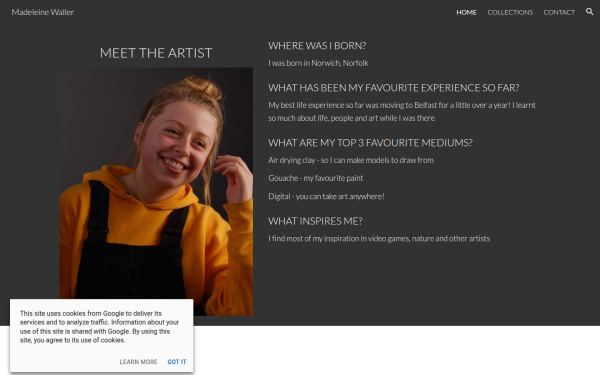Open the COLLECTIONS navigation item
The height and width of the screenshot is (375, 600).
tap(510, 12)
